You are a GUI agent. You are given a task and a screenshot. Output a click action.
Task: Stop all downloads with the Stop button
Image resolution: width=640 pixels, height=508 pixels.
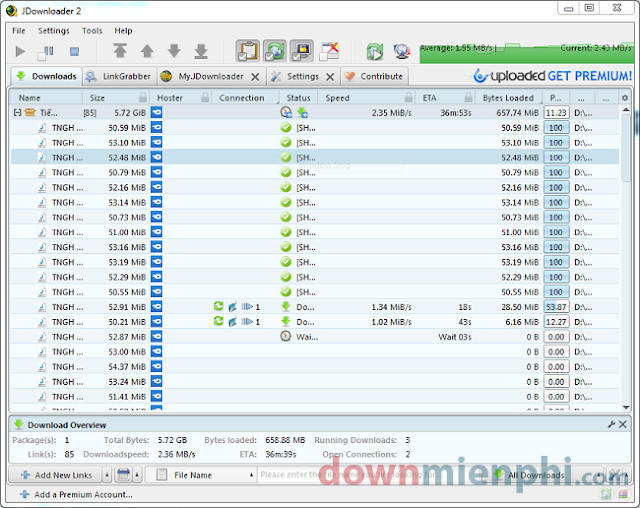coord(74,51)
